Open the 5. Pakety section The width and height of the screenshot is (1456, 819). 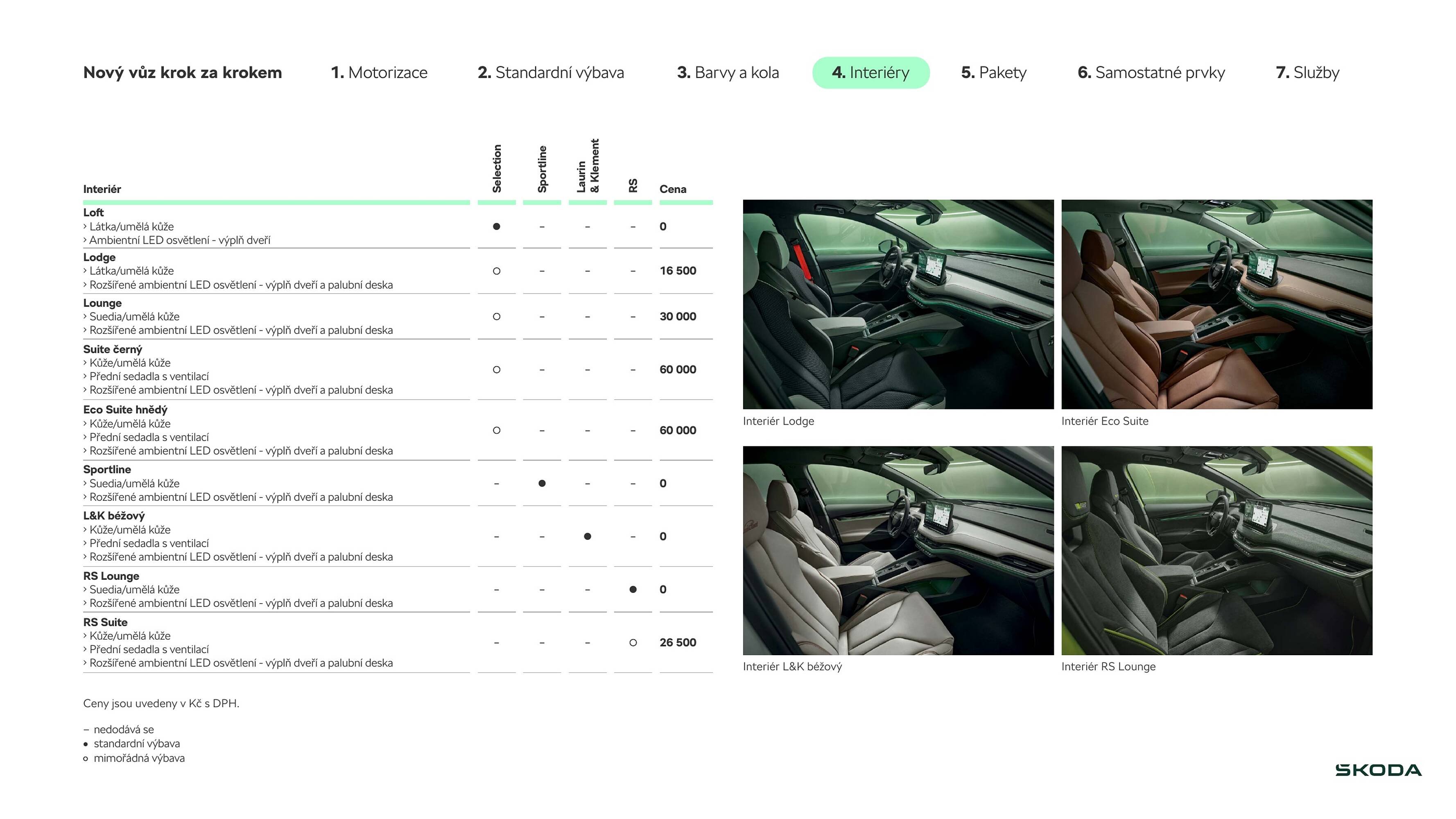[x=993, y=72]
